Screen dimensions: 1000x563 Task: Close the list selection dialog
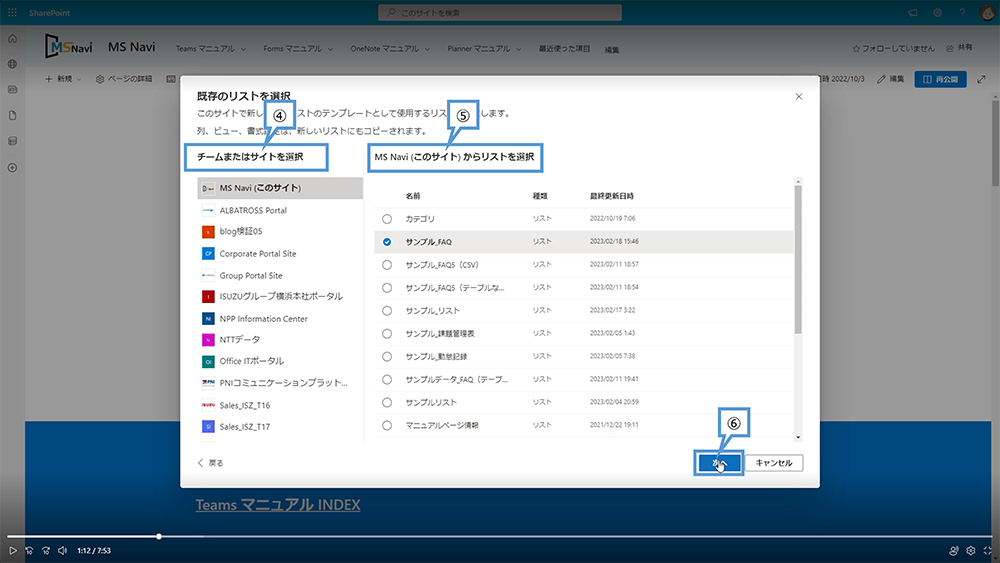(x=798, y=96)
